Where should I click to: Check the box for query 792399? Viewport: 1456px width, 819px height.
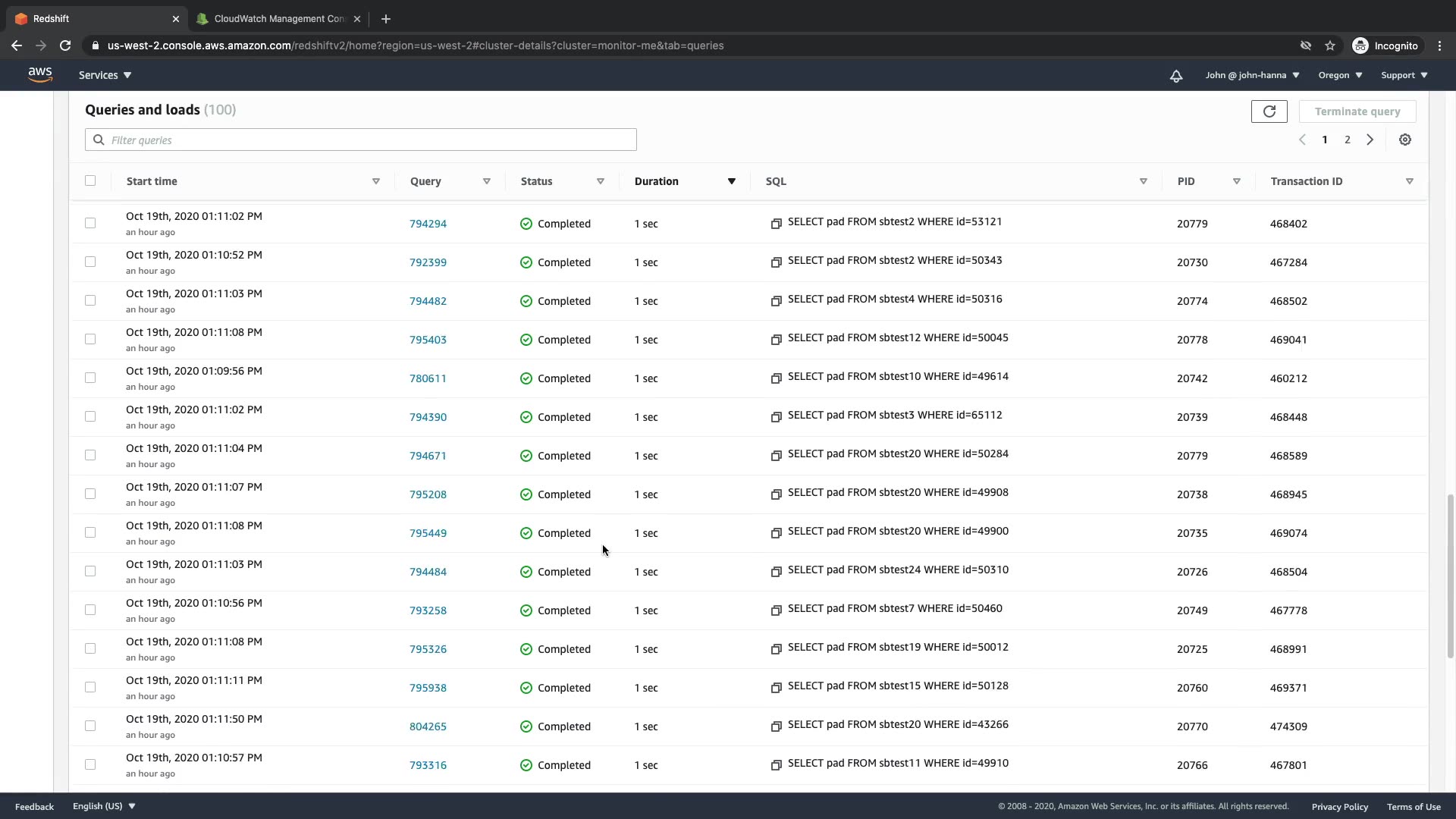[90, 262]
